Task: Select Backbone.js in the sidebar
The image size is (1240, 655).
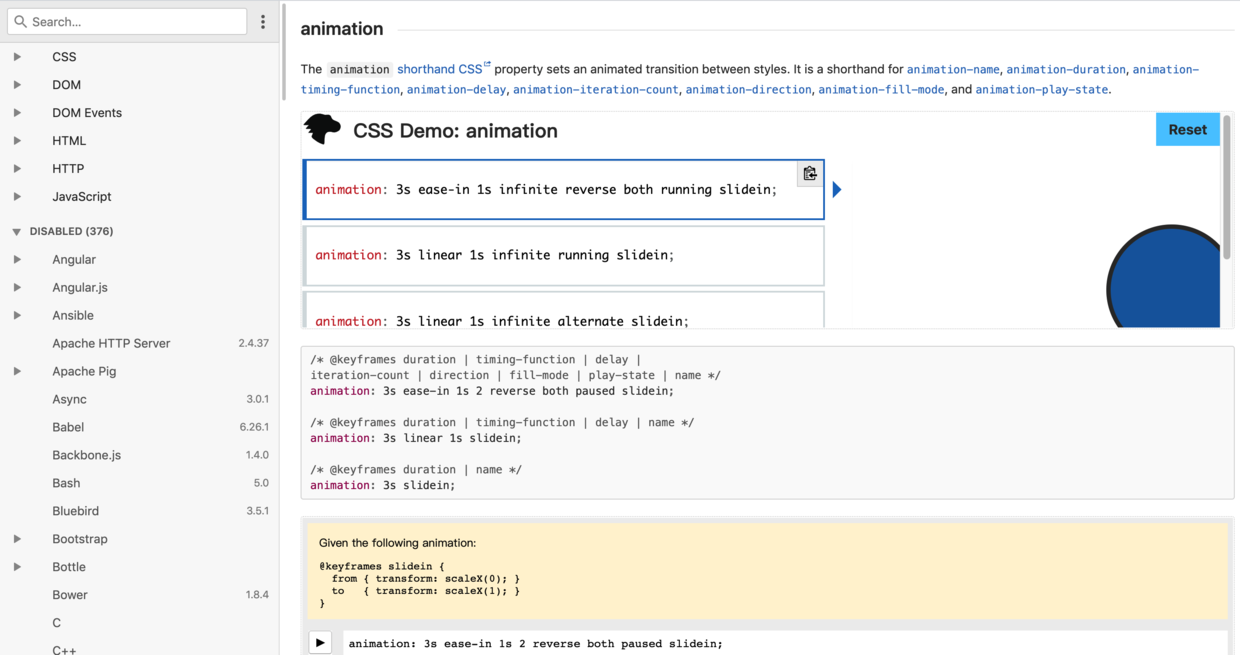Action: (89, 455)
